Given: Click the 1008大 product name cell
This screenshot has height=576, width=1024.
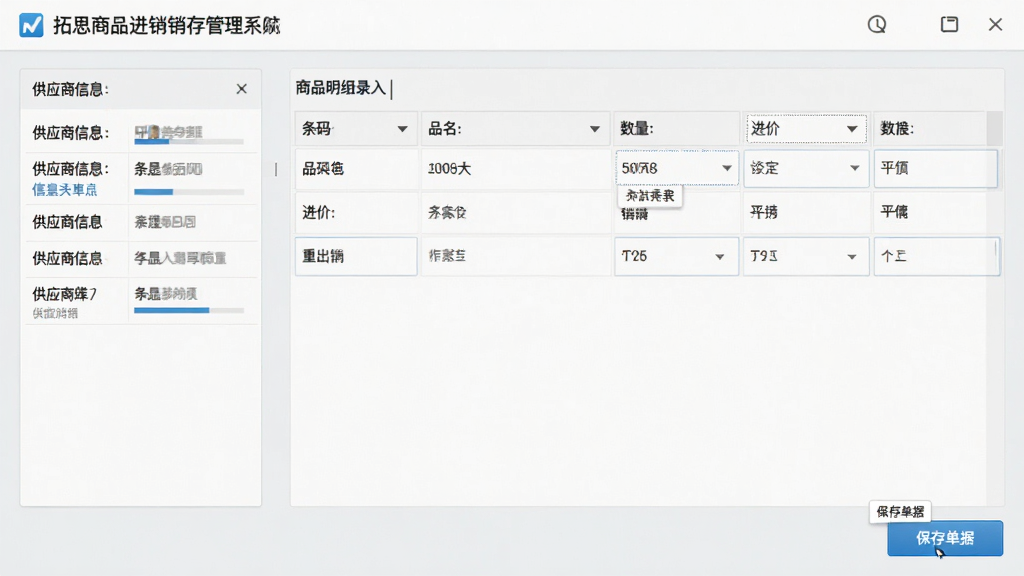Looking at the screenshot, I should click(x=515, y=168).
